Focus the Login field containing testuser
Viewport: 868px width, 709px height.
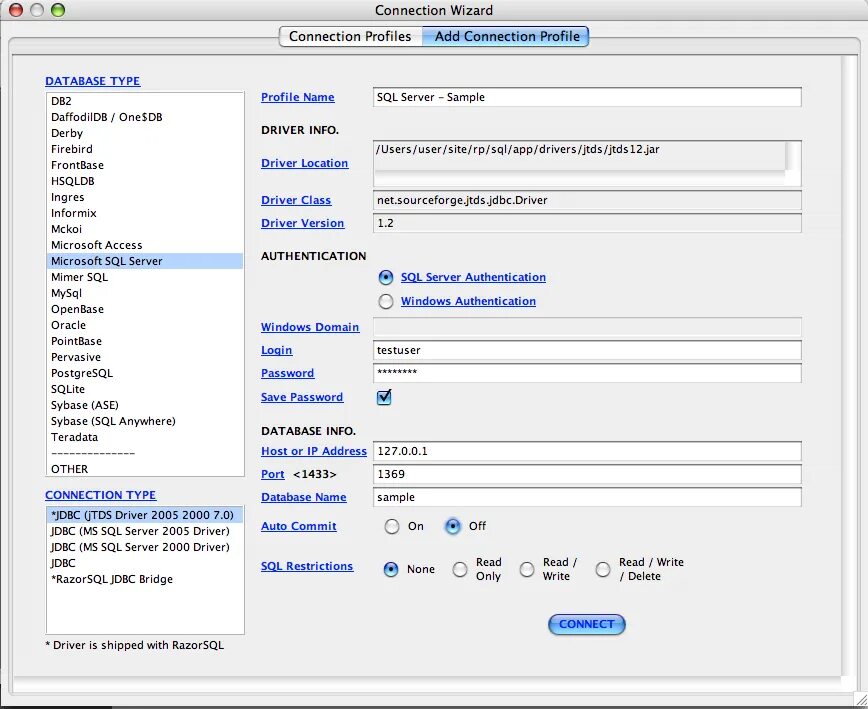587,350
